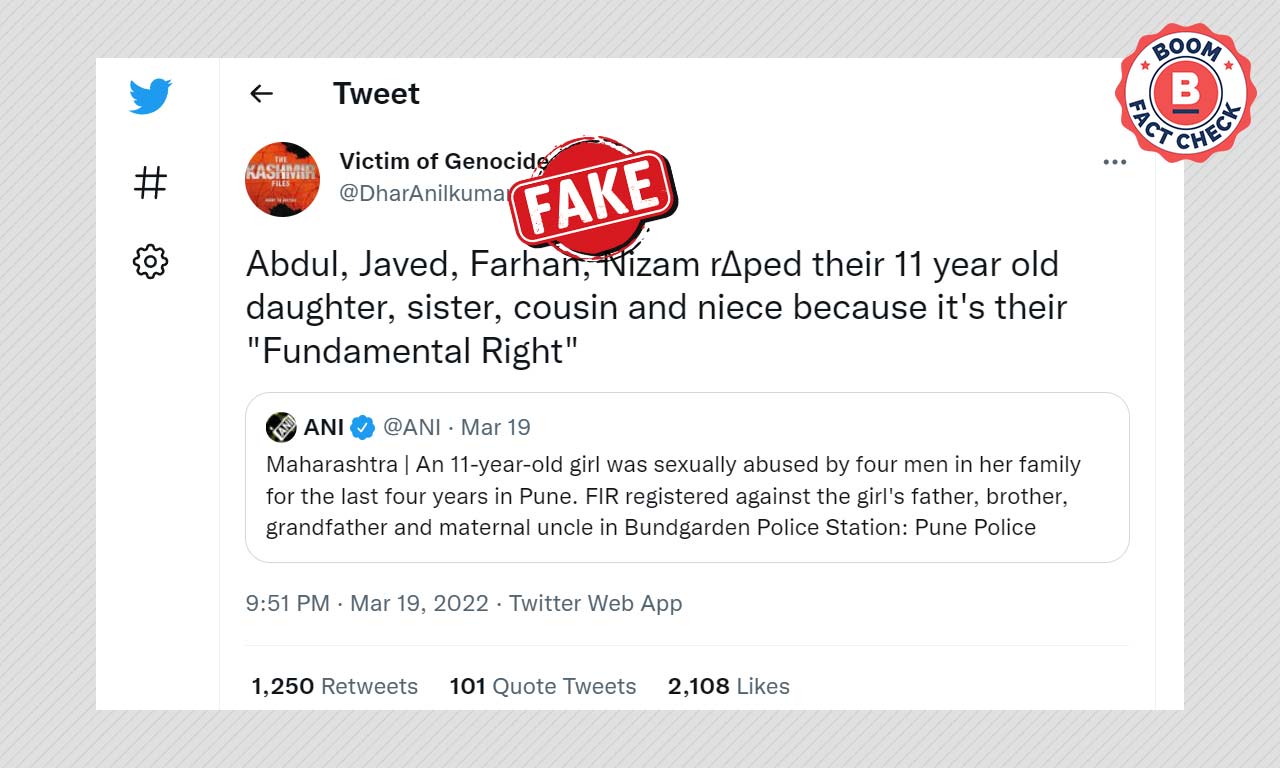
Task: Click ANI's blue verified badge
Action: (x=363, y=428)
